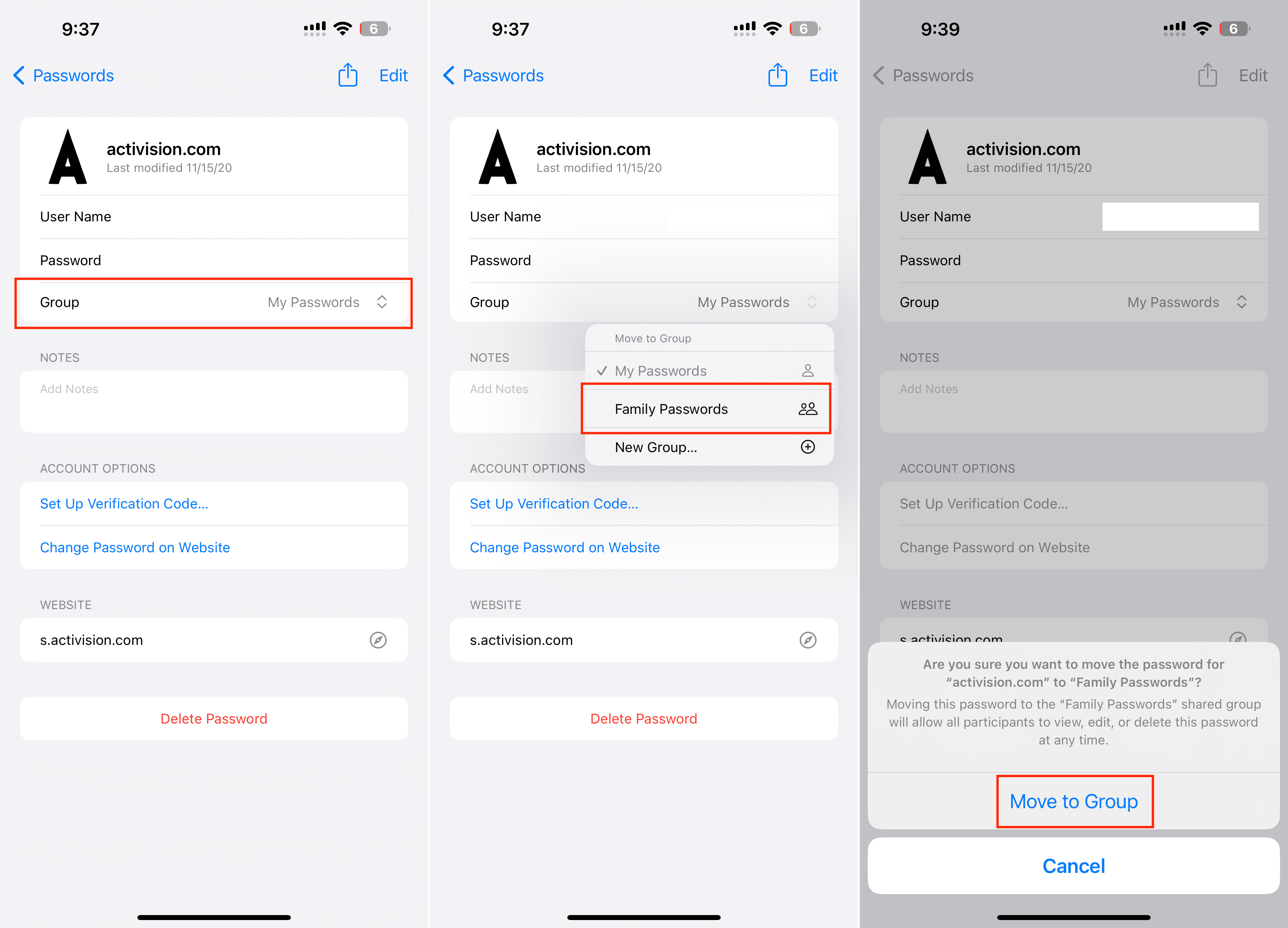Tap Set Up Verification Code on left screen
Screen dimensions: 1288x928
pyautogui.click(x=124, y=504)
